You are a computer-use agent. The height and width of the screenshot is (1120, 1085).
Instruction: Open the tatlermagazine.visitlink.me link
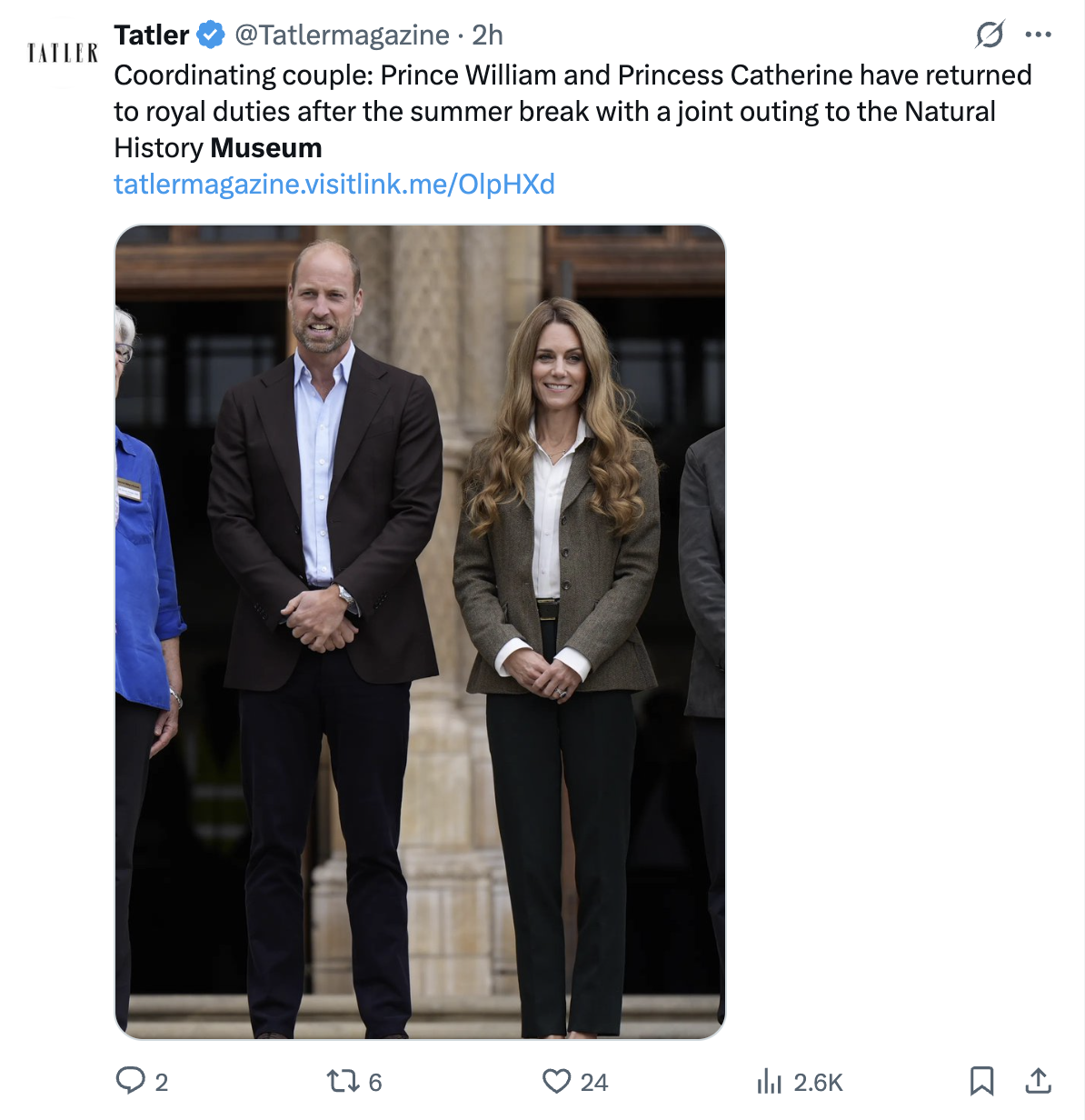(x=333, y=185)
